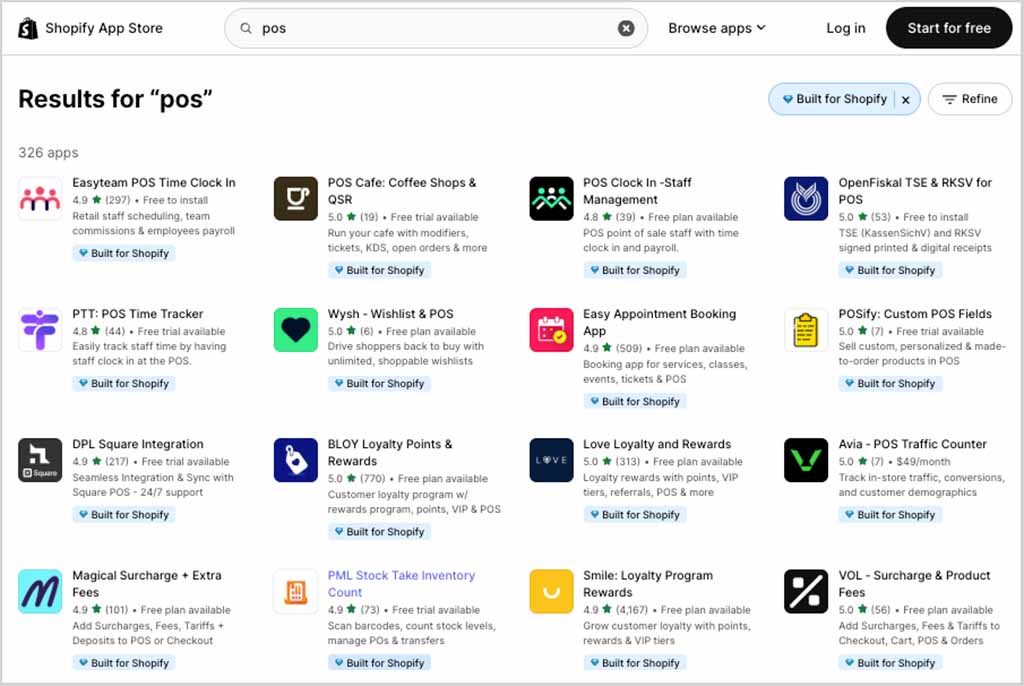Click the Results for "pos" heading
1024x686 pixels.
tap(116, 99)
